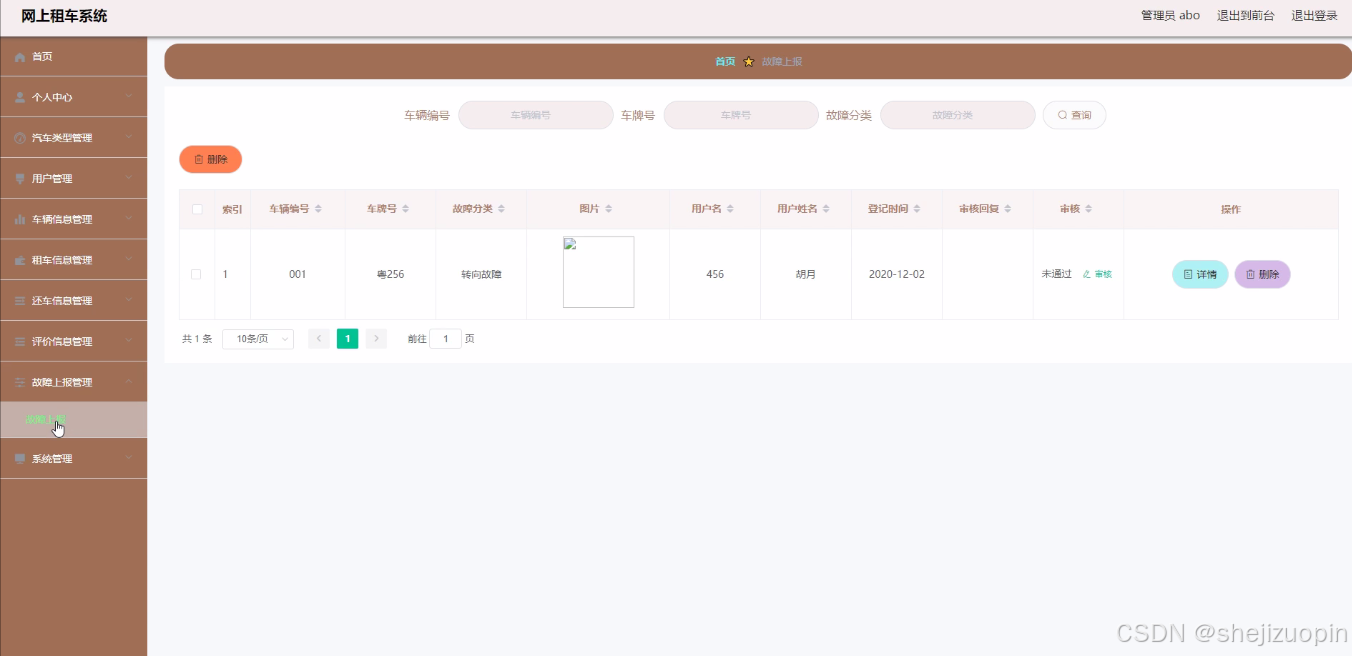
Task: Click page number 1 in pagination
Action: pos(347,339)
